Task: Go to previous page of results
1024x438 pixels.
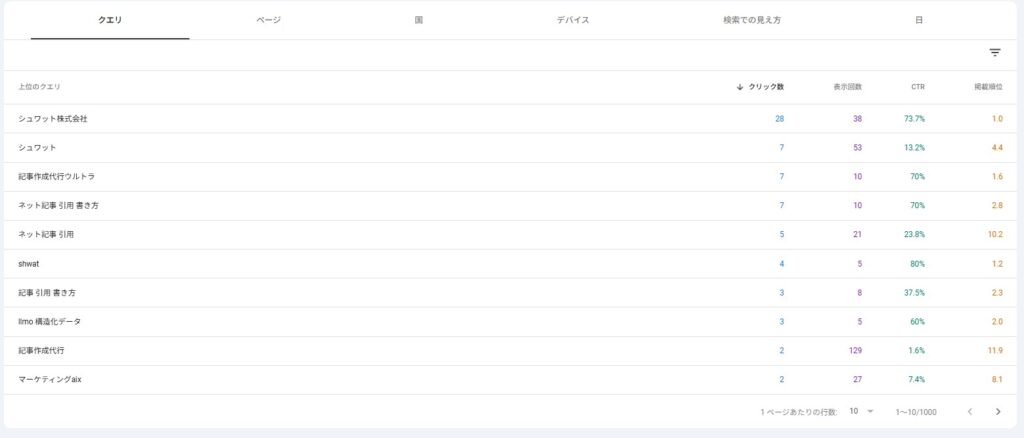Action: pos(969,411)
